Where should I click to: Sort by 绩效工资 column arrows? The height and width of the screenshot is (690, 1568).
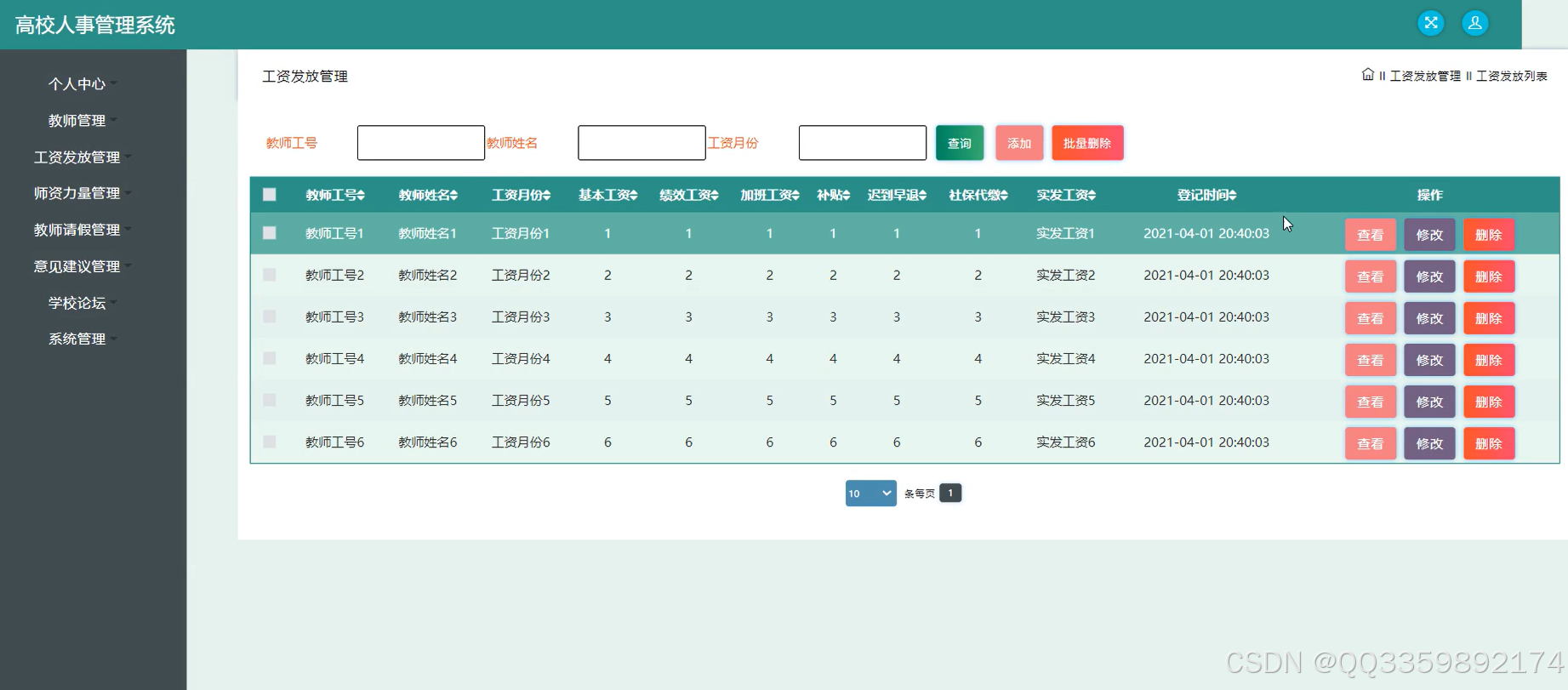pyautogui.click(x=715, y=196)
